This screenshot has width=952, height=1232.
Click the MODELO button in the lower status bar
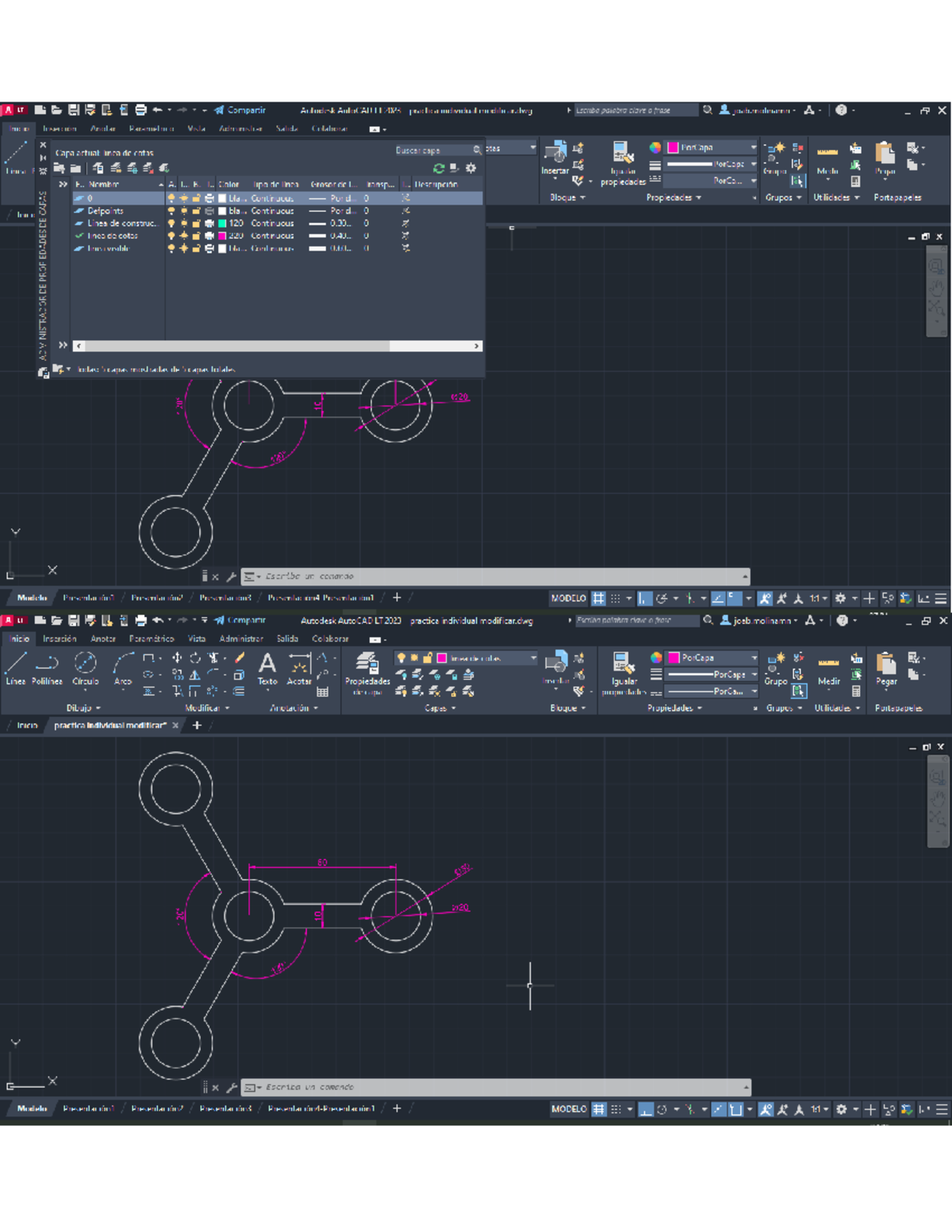click(569, 1109)
